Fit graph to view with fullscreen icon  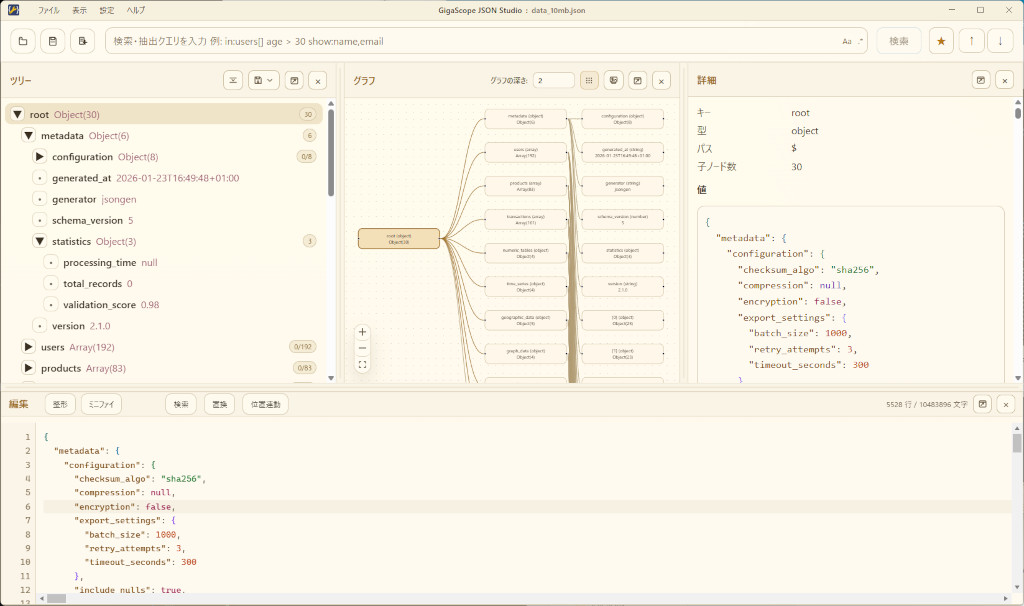pyautogui.click(x=362, y=364)
